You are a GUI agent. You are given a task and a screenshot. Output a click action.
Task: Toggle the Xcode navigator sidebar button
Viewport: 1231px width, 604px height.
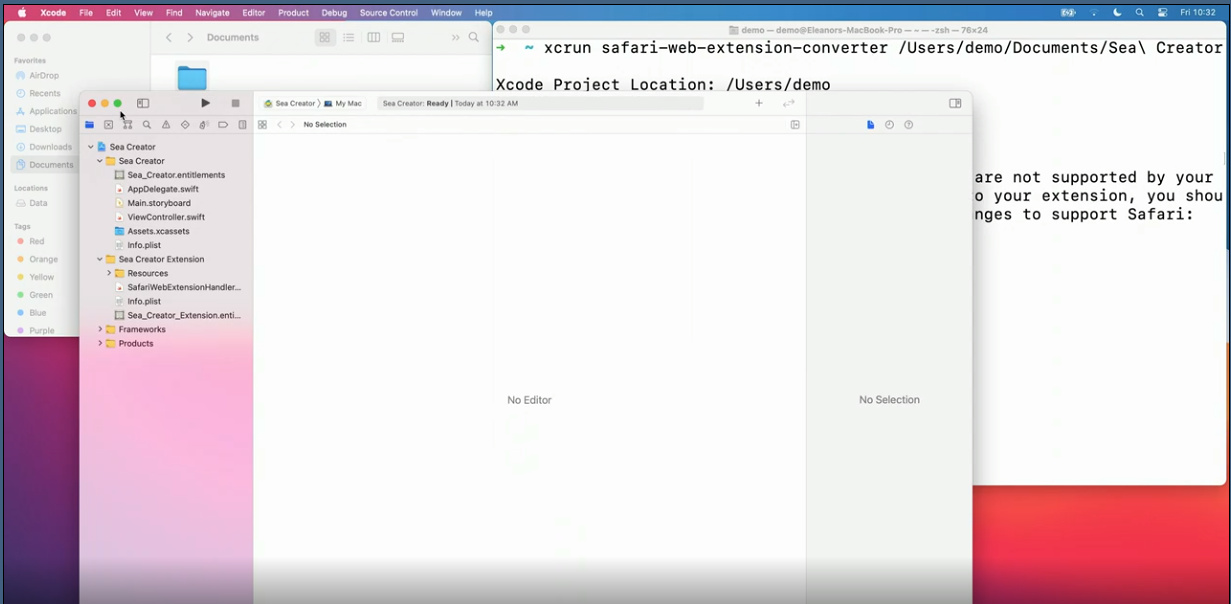(143, 103)
